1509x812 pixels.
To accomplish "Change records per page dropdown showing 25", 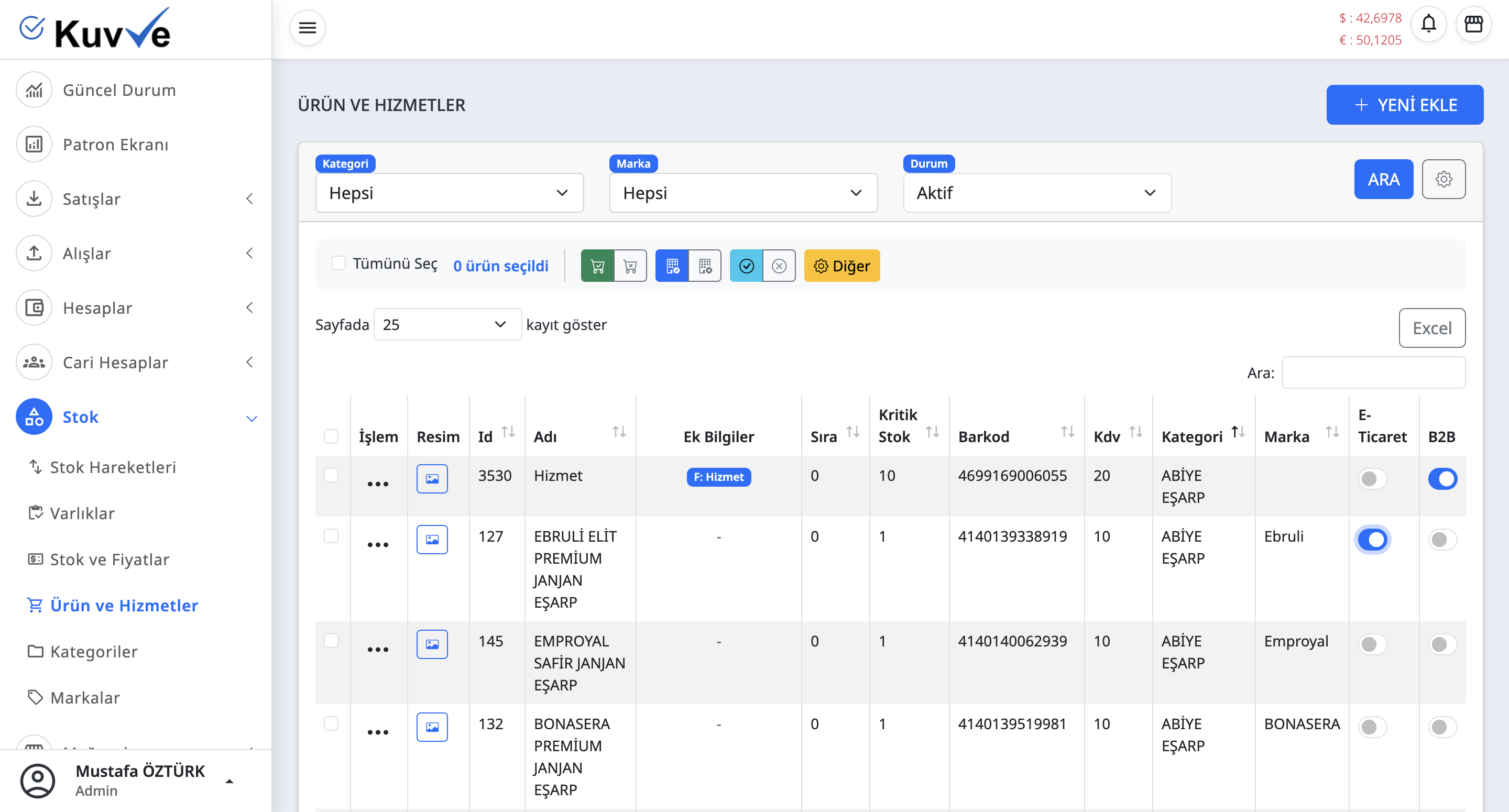I will [x=447, y=325].
